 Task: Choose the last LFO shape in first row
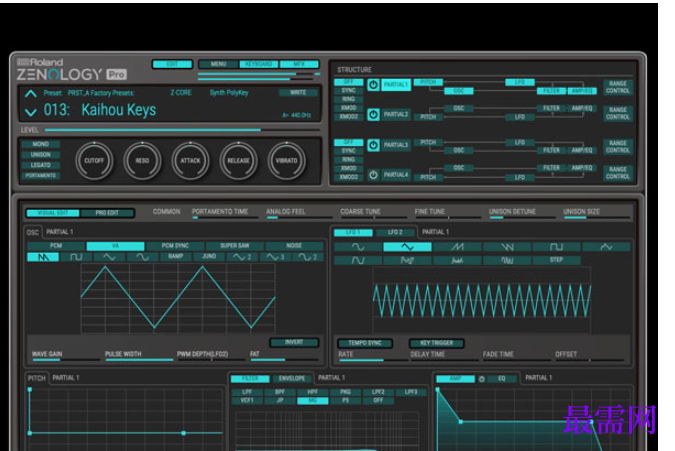coord(606,247)
